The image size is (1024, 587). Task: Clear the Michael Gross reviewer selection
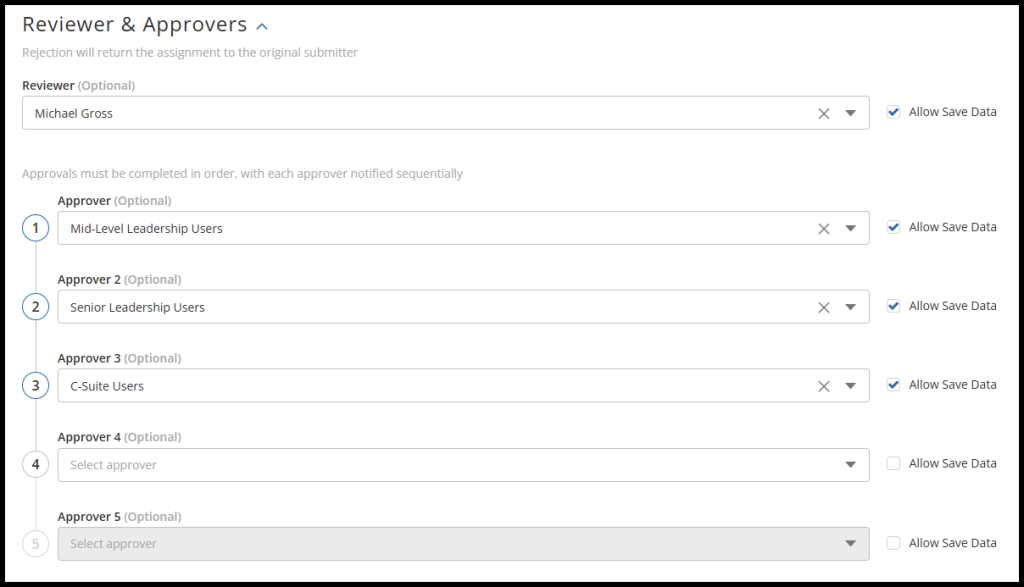[x=824, y=114]
